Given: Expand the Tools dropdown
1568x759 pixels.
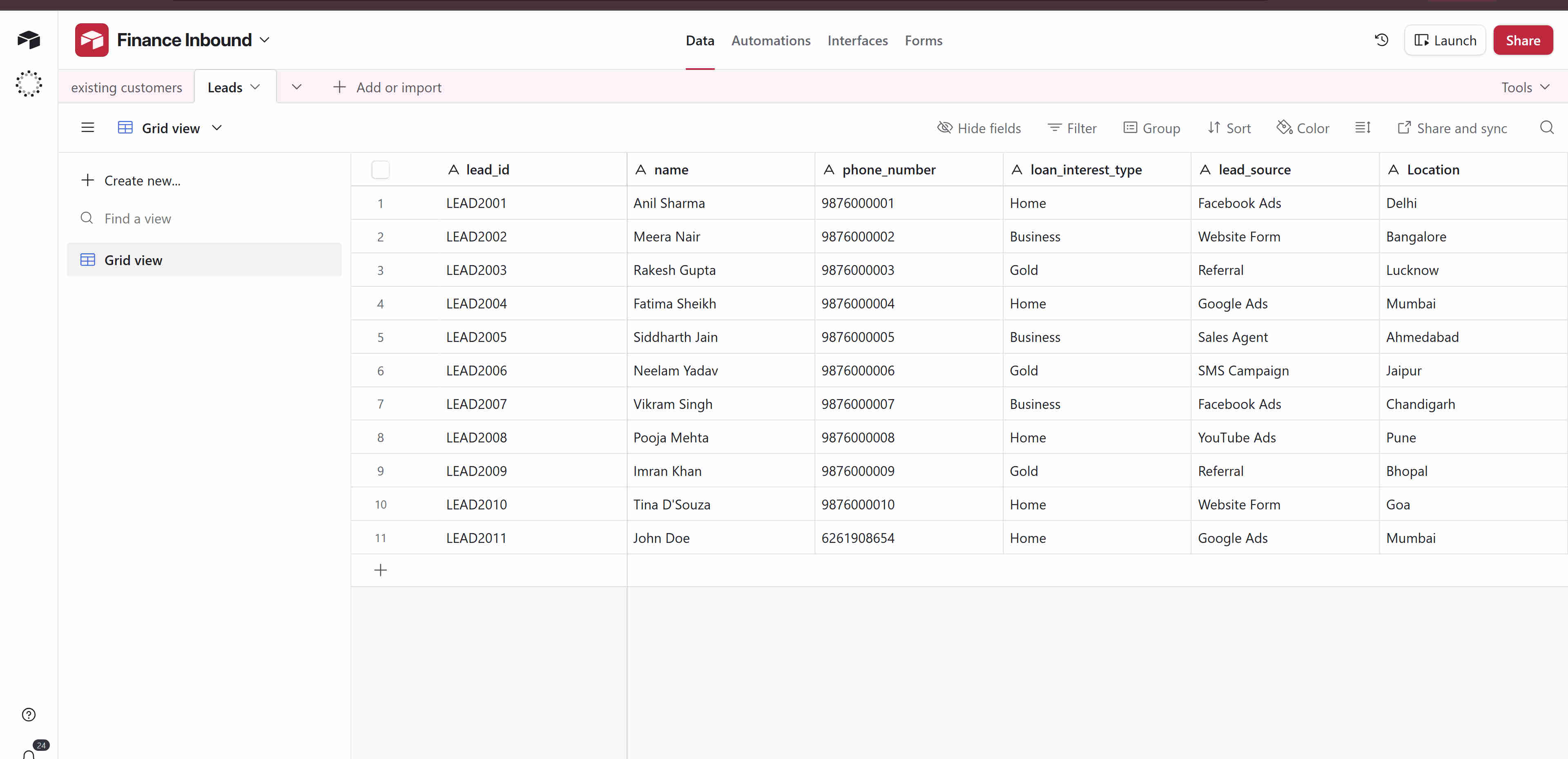Looking at the screenshot, I should pyautogui.click(x=1525, y=87).
